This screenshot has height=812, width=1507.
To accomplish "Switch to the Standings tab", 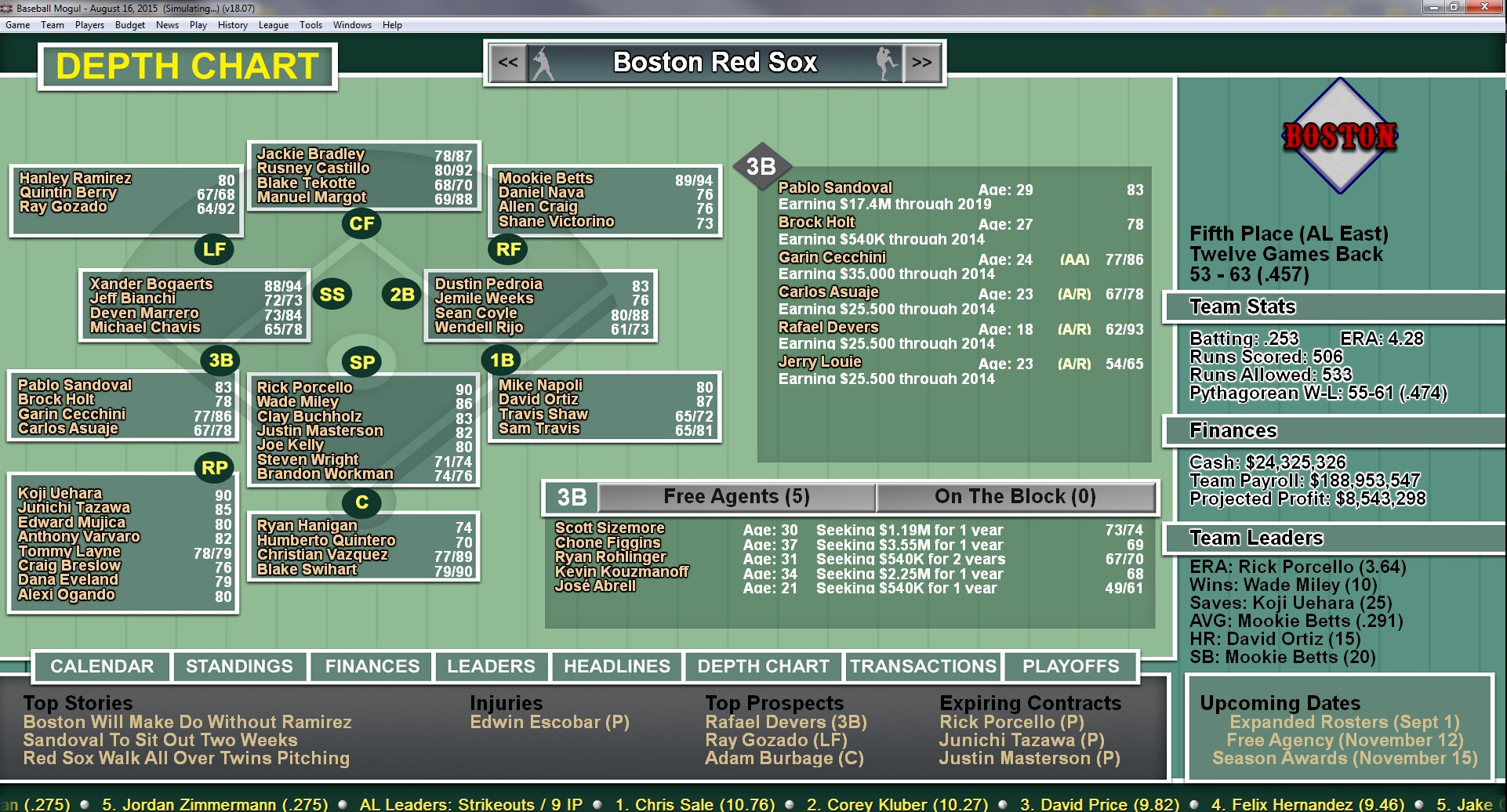I will click(239, 666).
